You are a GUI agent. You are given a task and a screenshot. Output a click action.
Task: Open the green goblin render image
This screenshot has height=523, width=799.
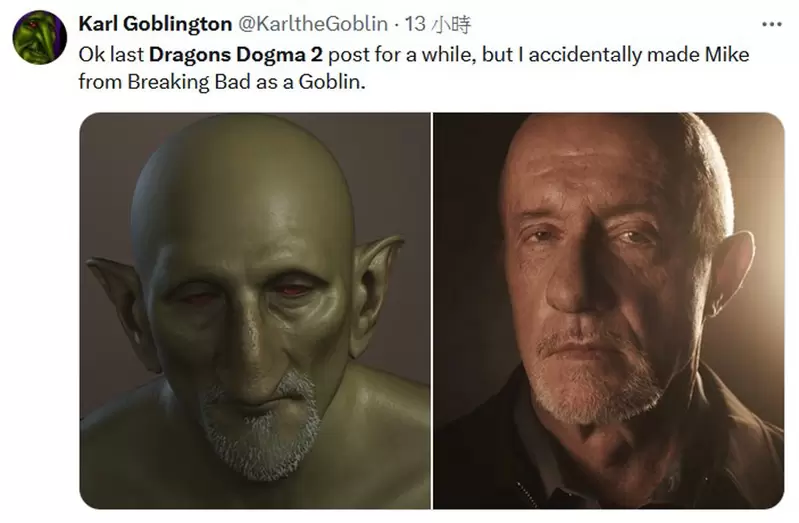(255, 310)
